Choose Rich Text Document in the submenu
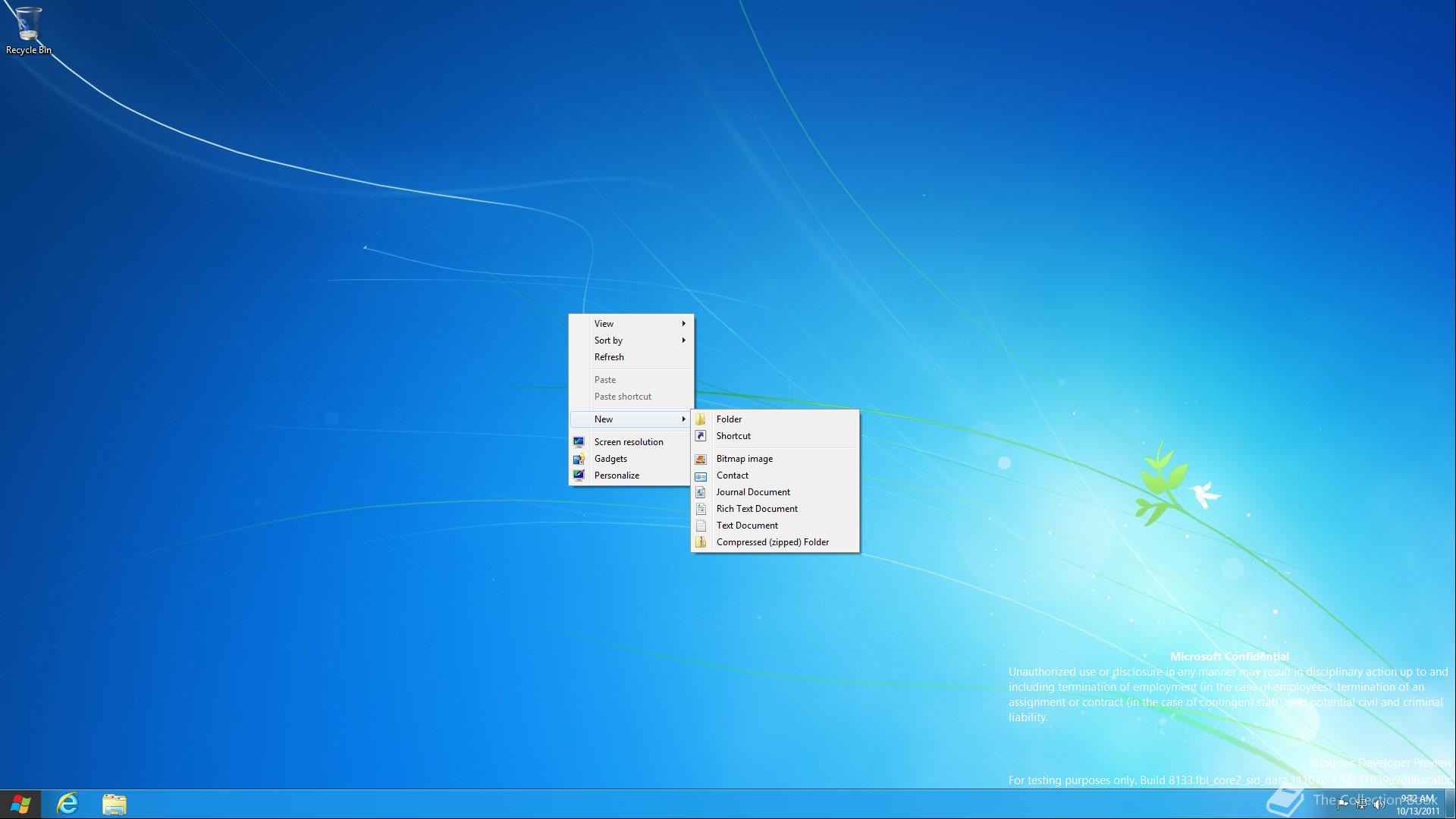Image resolution: width=1456 pixels, height=819 pixels. [775, 509]
